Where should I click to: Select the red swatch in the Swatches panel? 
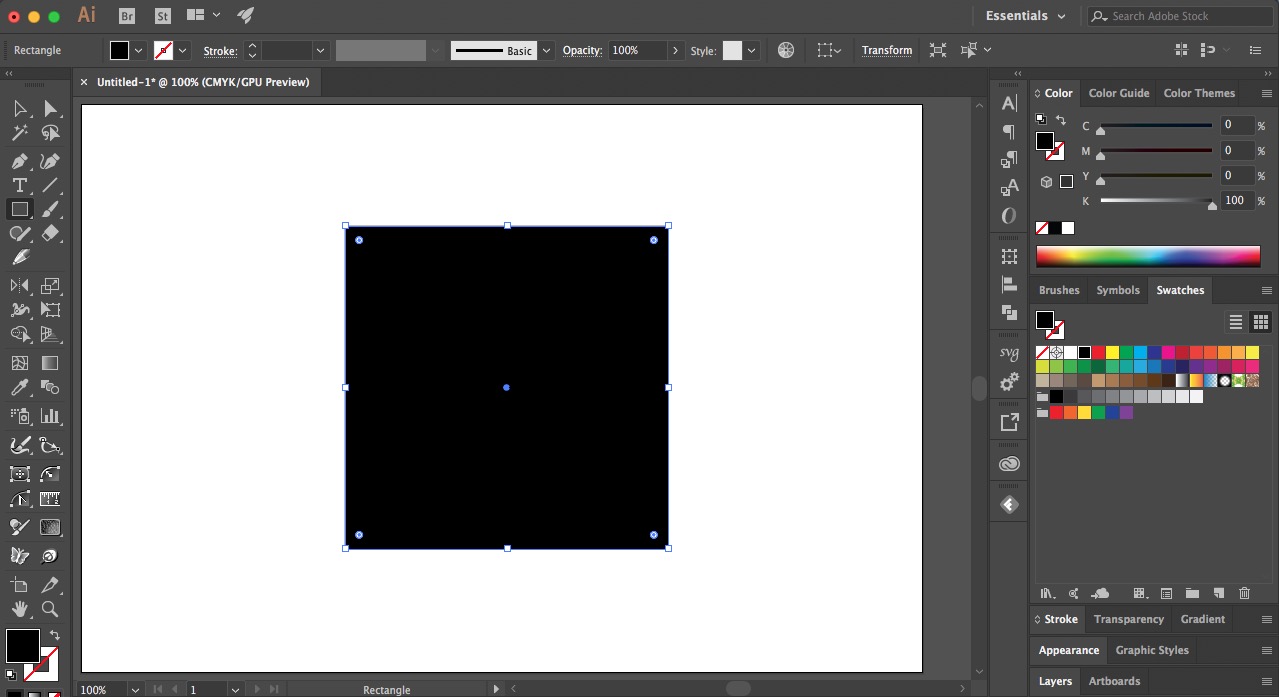(1098, 352)
